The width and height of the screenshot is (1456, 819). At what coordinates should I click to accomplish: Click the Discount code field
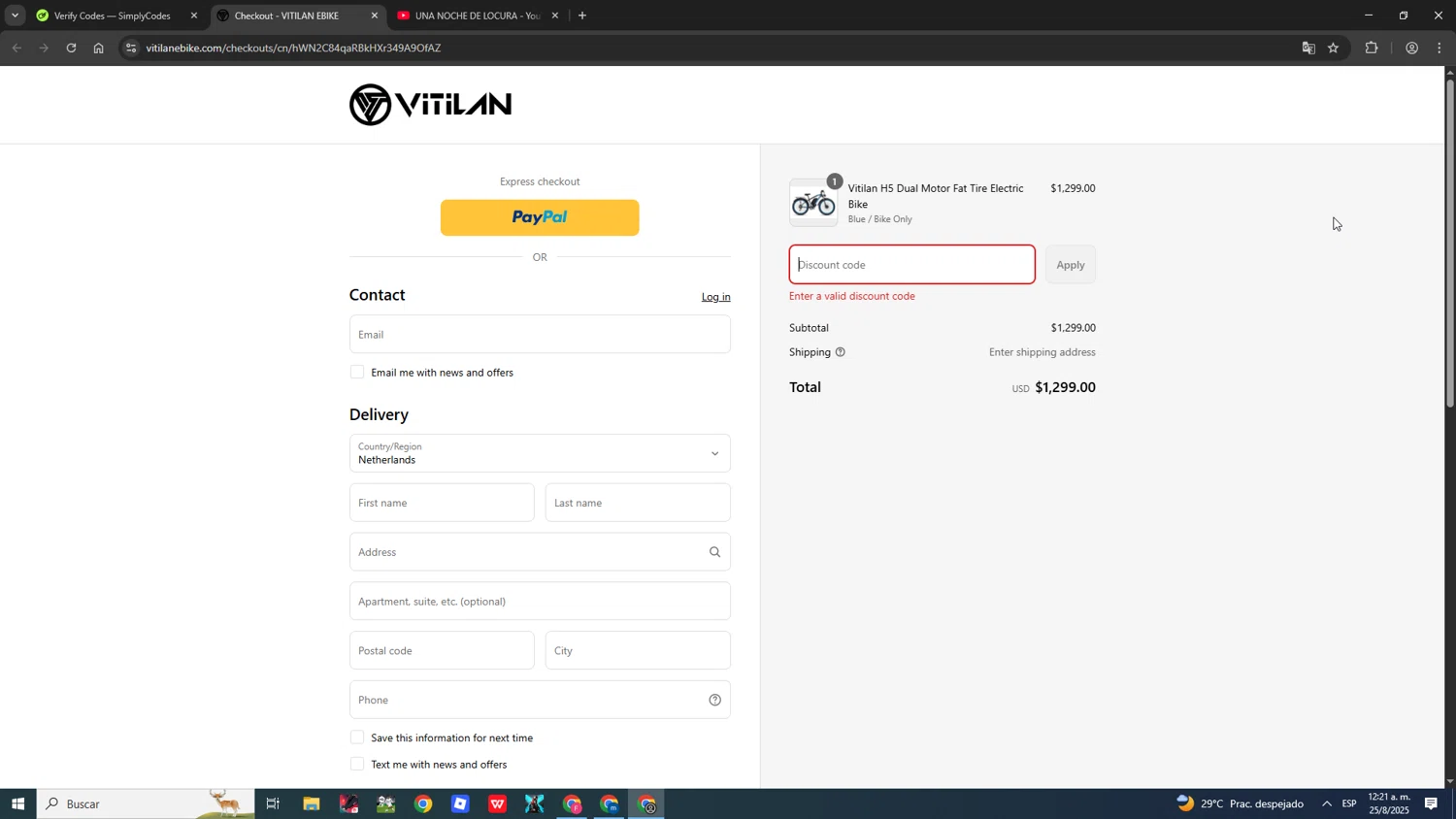pos(911,265)
